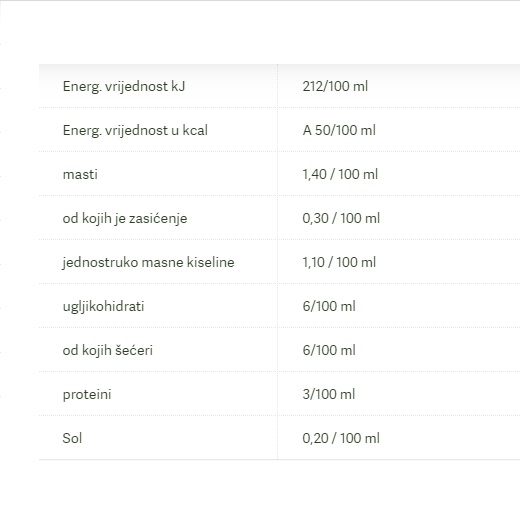Screen dimensions: 520x520
Task: Select the 212/100 ml value cell
Action: pyautogui.click(x=335, y=86)
